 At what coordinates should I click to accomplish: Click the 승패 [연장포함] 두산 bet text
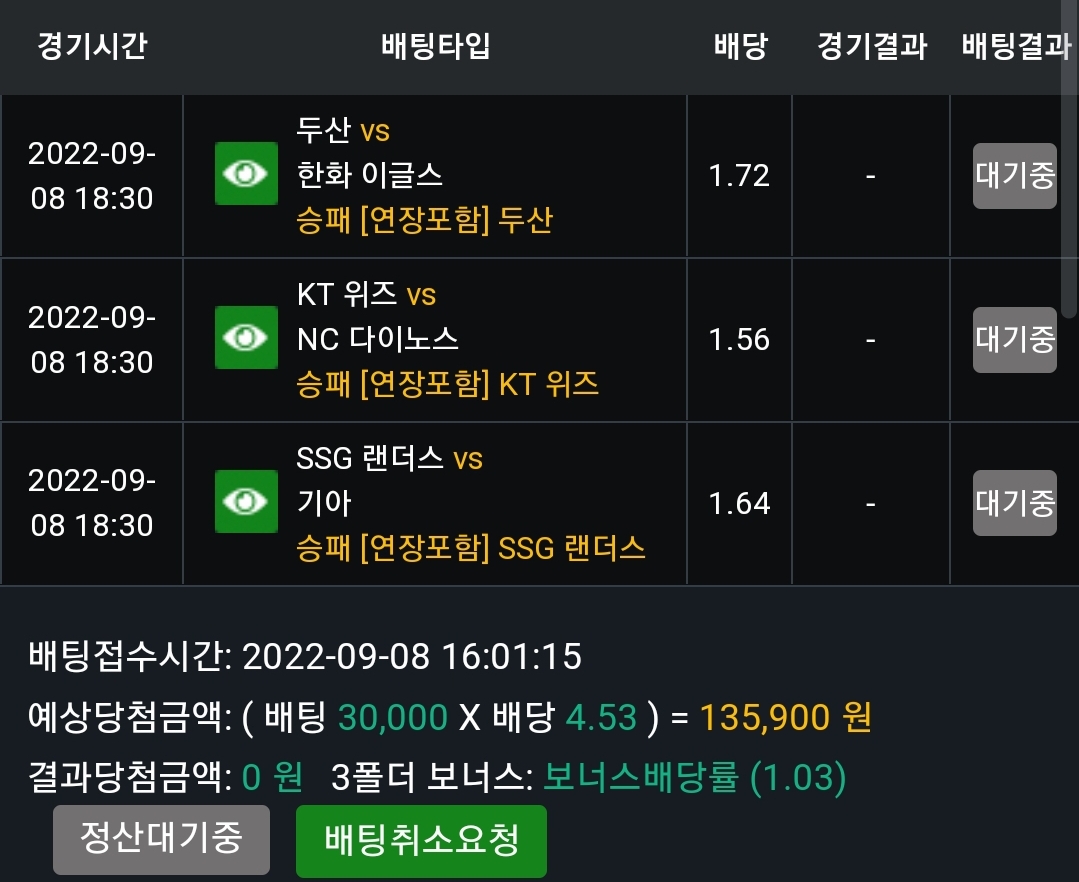click(424, 220)
